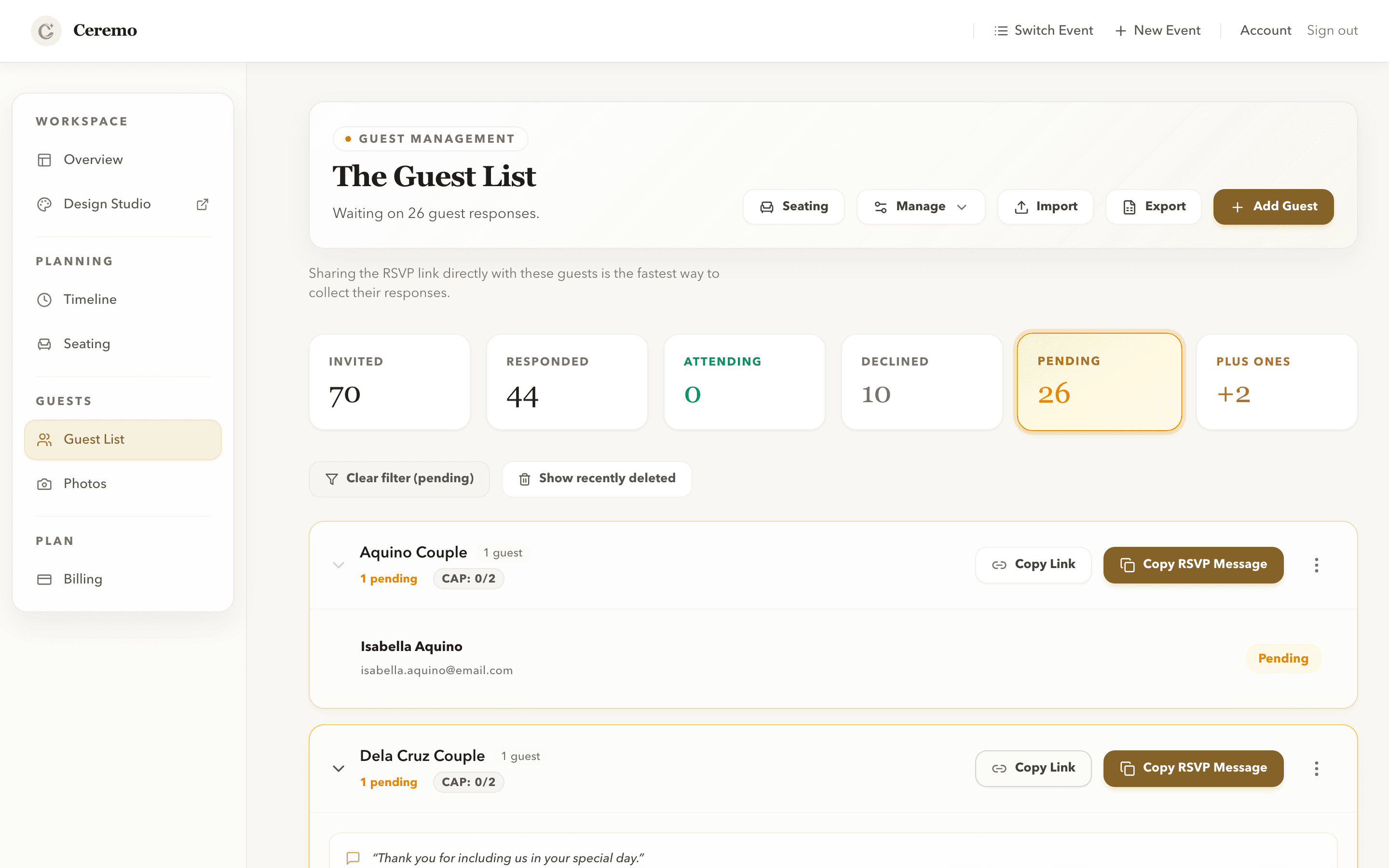Copy Link for Dela Cruz Couple

coord(1033,768)
